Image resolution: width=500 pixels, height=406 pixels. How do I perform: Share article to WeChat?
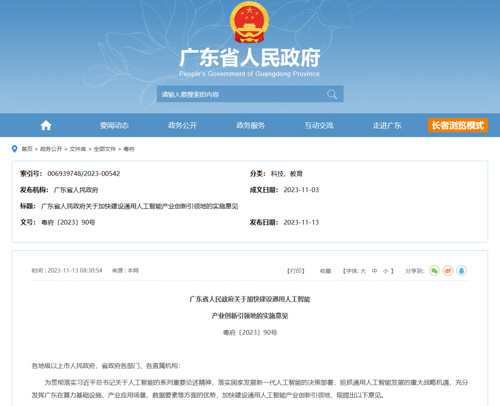[434, 271]
